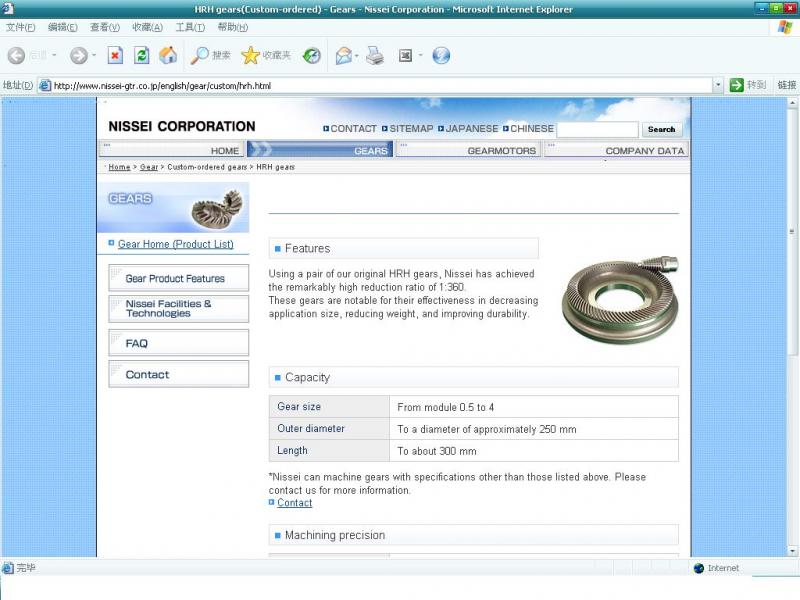Expand the Mail button dropdown arrow

(357, 55)
